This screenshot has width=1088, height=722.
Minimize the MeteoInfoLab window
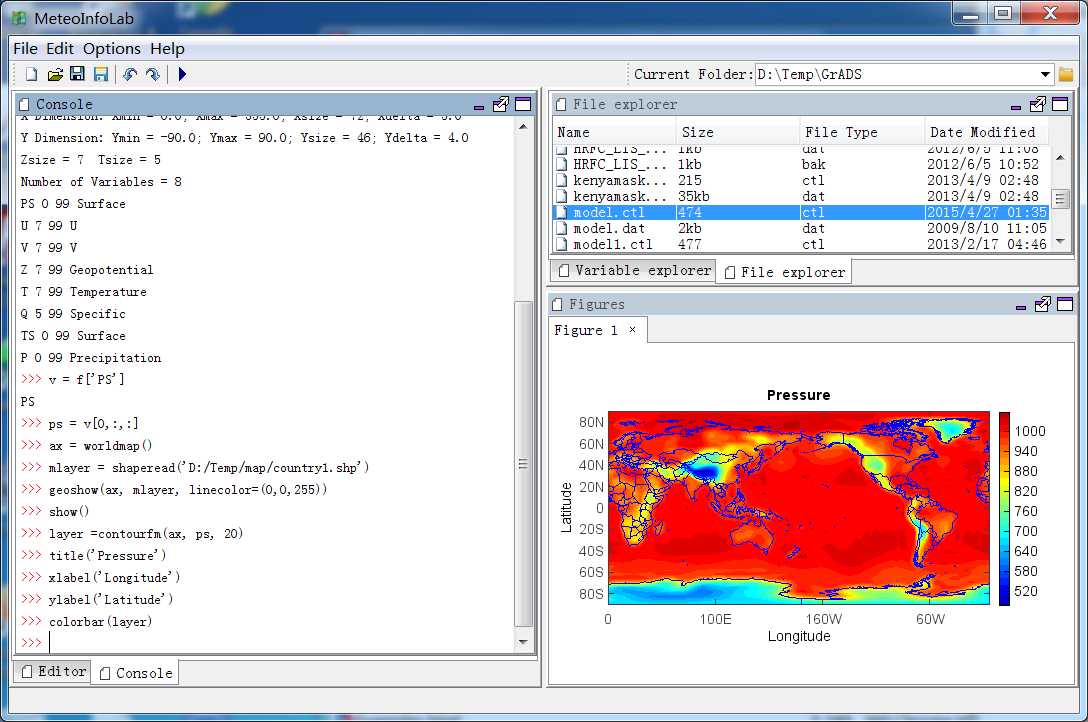(x=971, y=13)
